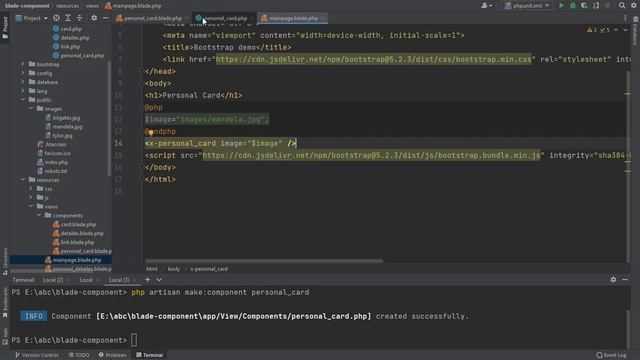Open Project panel options gear
This screenshot has height=360, width=640.
(94, 18)
